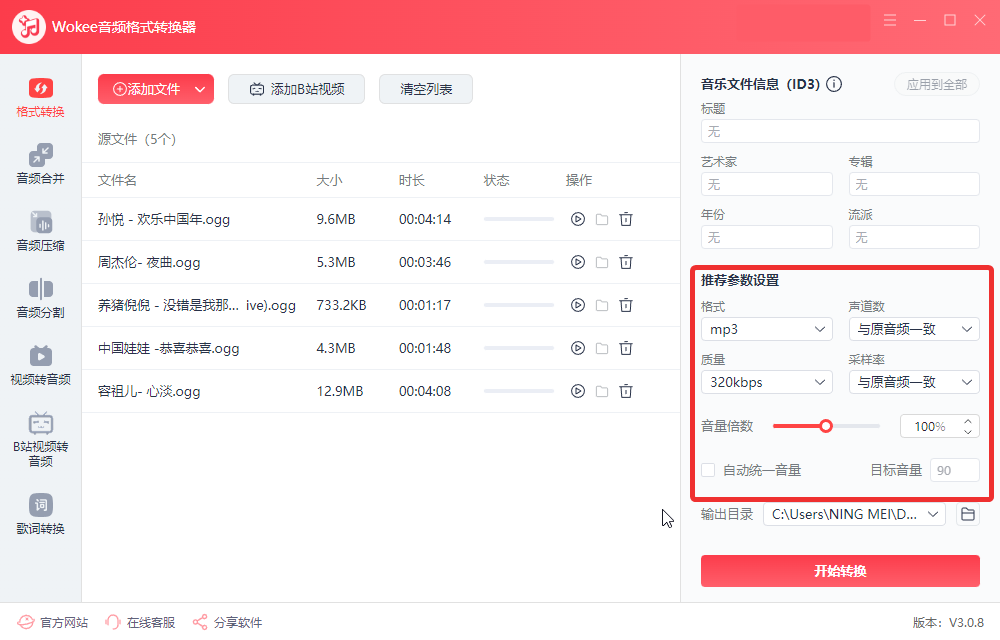Click the 流派 input field
The height and width of the screenshot is (640, 1000).
(x=914, y=237)
